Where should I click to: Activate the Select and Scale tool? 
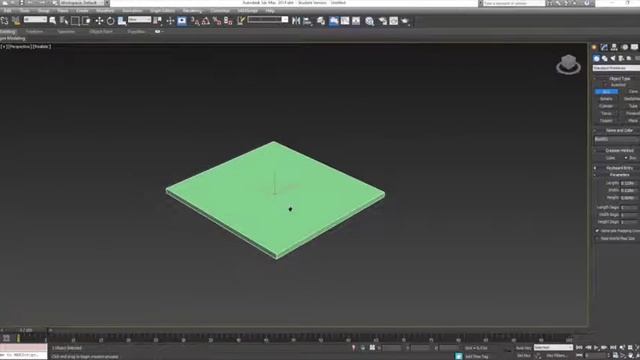[x=122, y=20]
